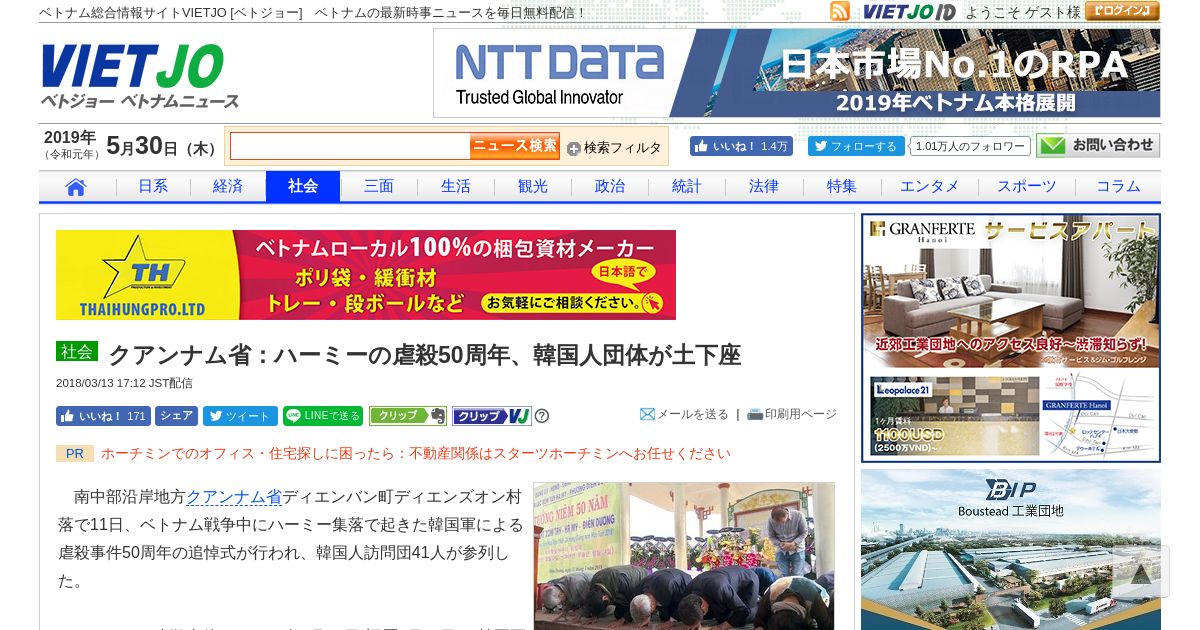1200x630 pixels.
Task: Click the Facebook like button in header
Action: point(741,146)
